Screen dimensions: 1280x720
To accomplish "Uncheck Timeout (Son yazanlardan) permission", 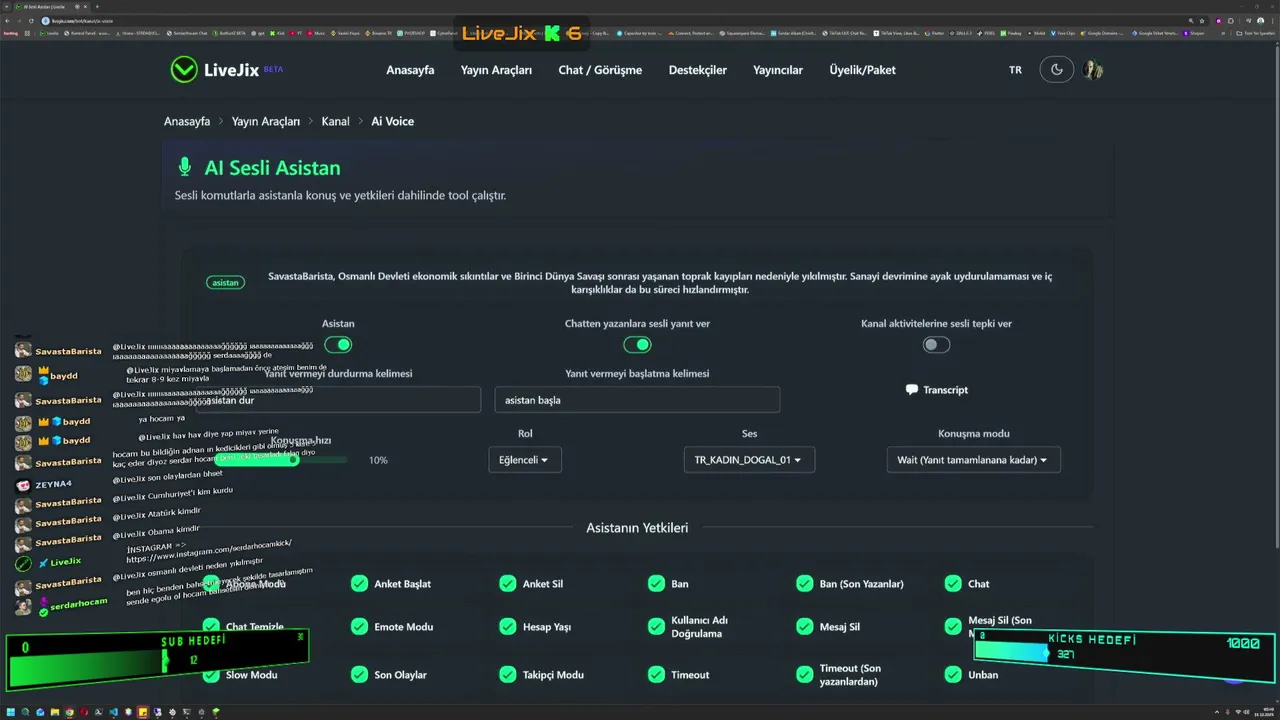I will 805,674.
